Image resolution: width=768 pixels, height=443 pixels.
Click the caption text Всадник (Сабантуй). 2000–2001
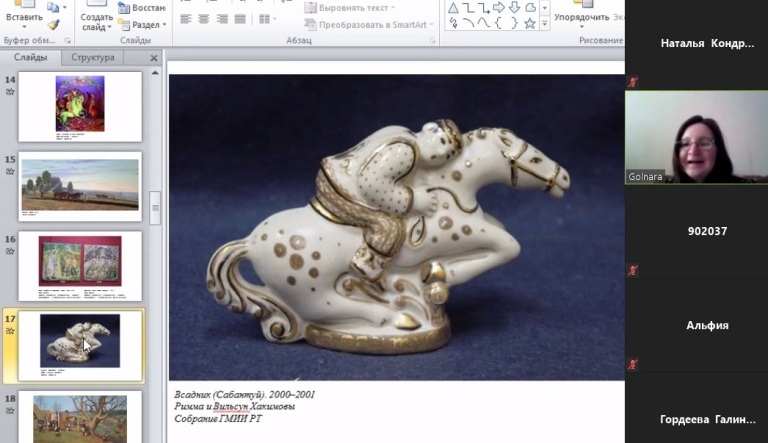tap(245, 394)
